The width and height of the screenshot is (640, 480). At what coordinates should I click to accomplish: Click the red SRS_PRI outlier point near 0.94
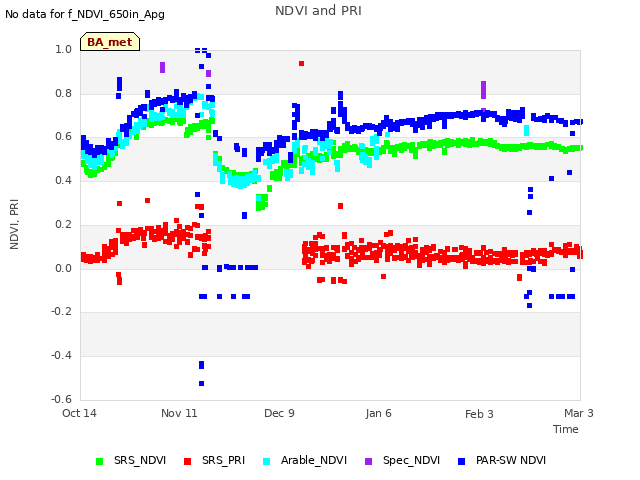(301, 63)
